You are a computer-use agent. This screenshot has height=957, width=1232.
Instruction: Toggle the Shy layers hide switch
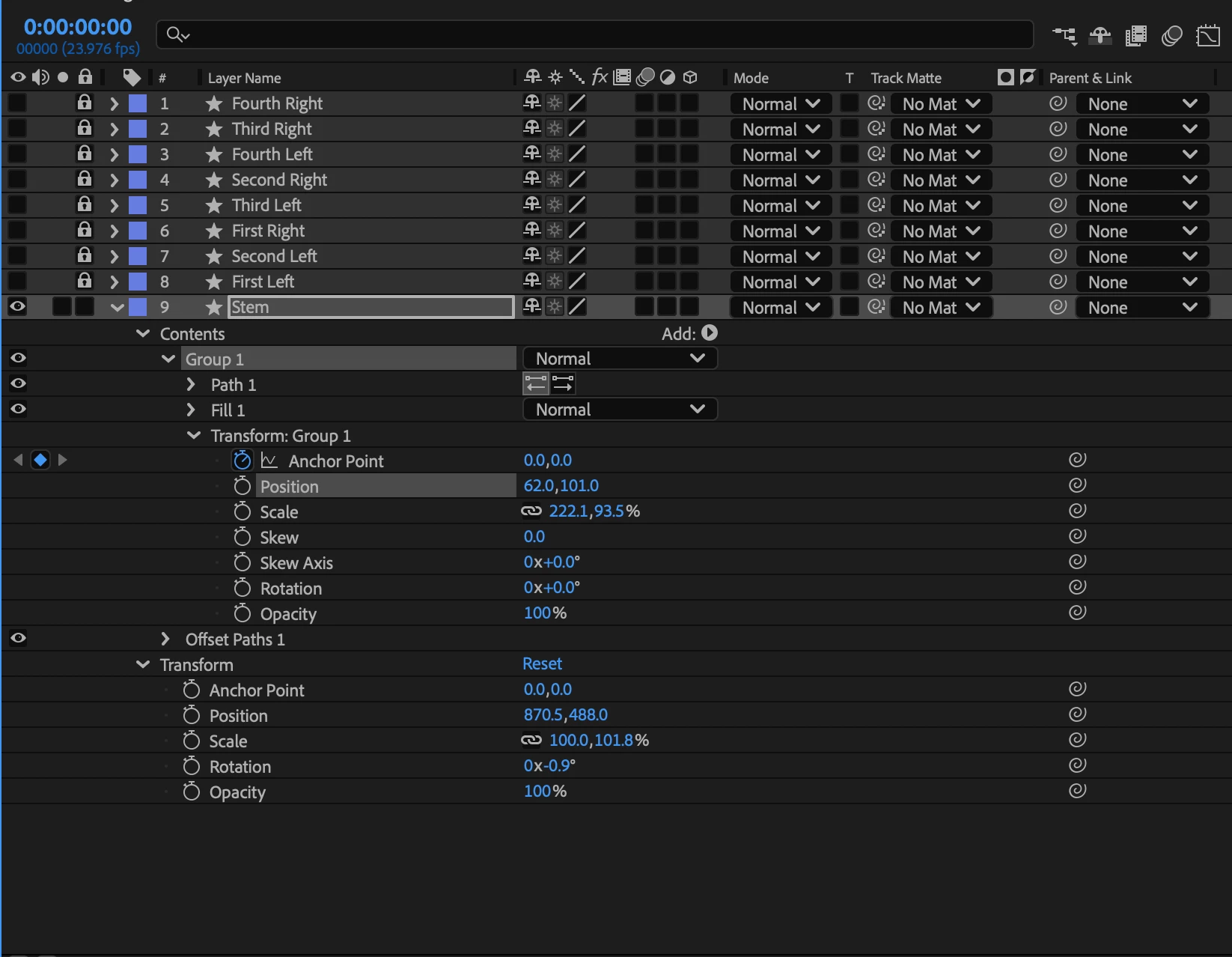pos(1100,35)
